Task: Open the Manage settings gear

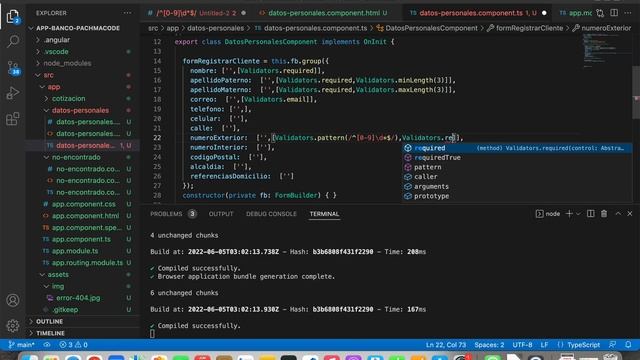Action: coord(13,325)
